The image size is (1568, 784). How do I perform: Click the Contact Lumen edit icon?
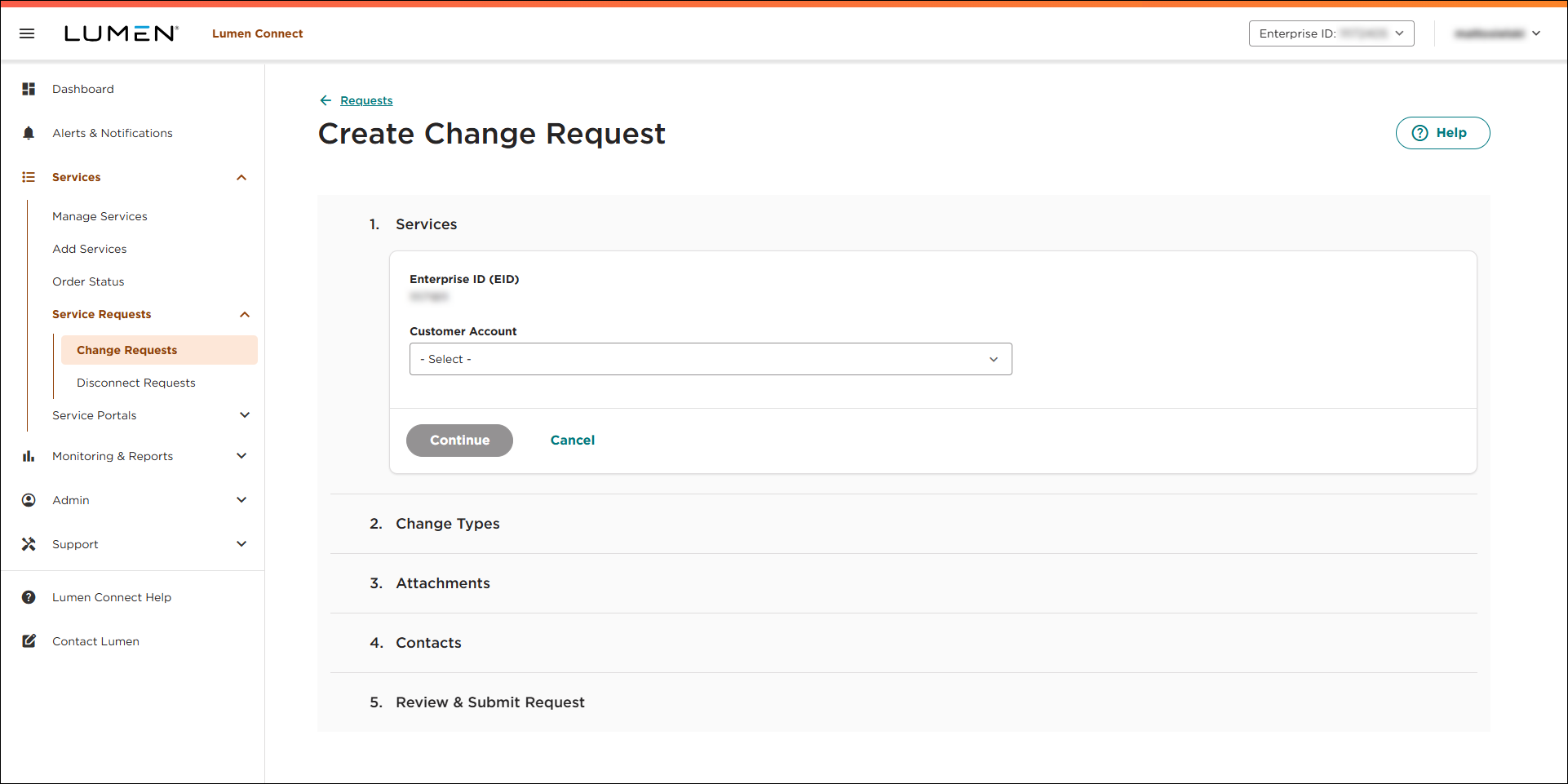pos(29,641)
